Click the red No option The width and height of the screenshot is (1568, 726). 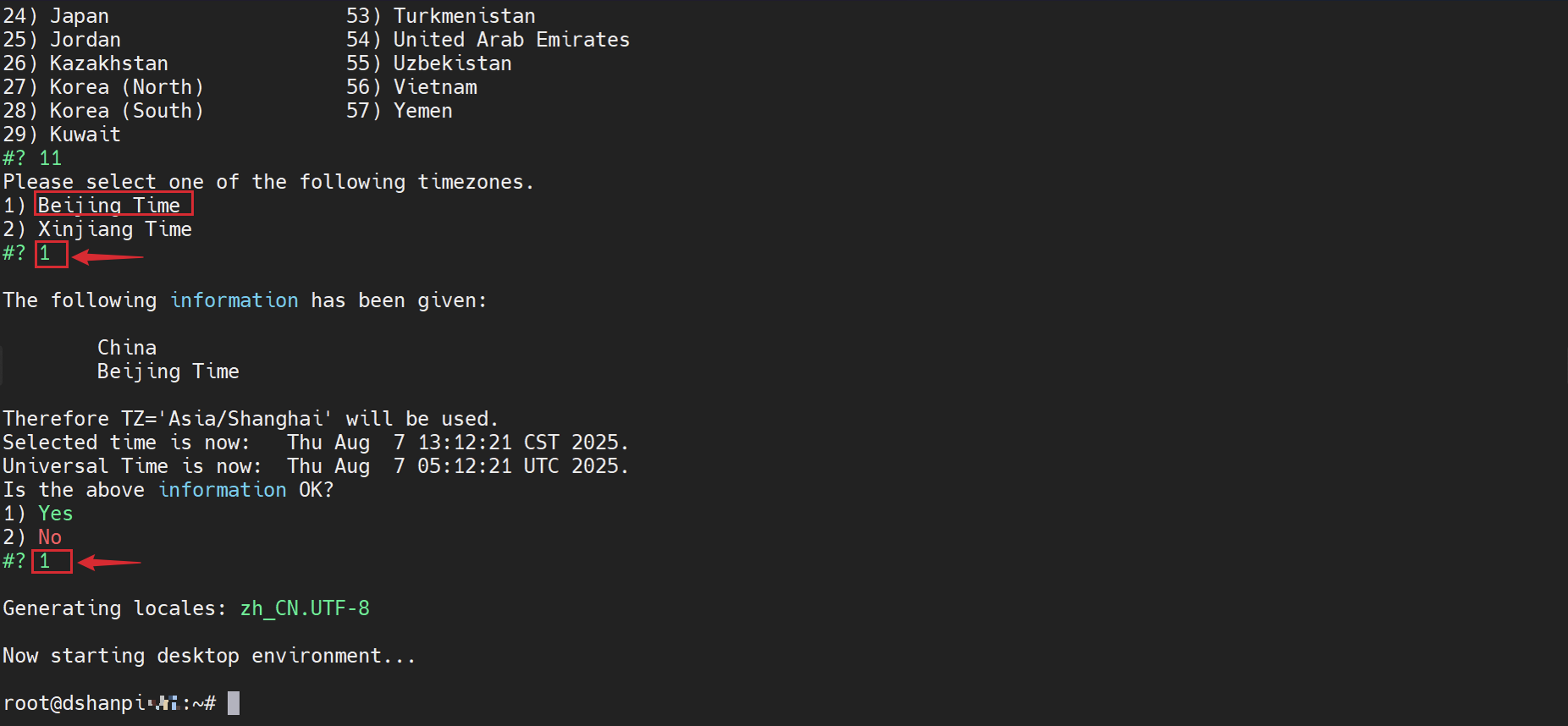coord(49,537)
